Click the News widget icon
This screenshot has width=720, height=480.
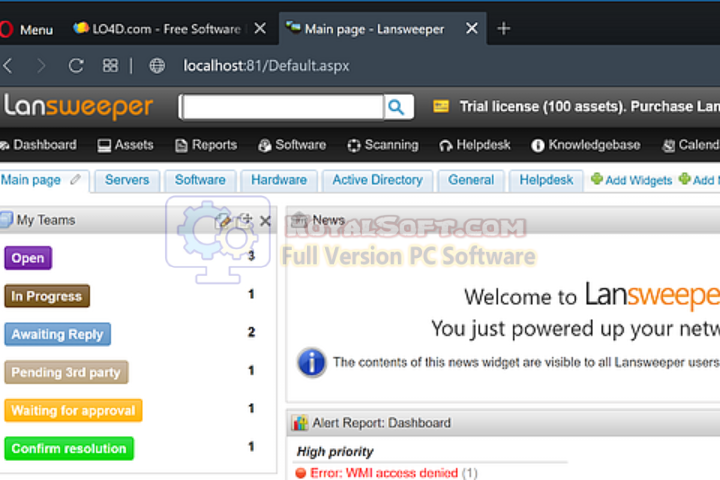[x=299, y=220]
